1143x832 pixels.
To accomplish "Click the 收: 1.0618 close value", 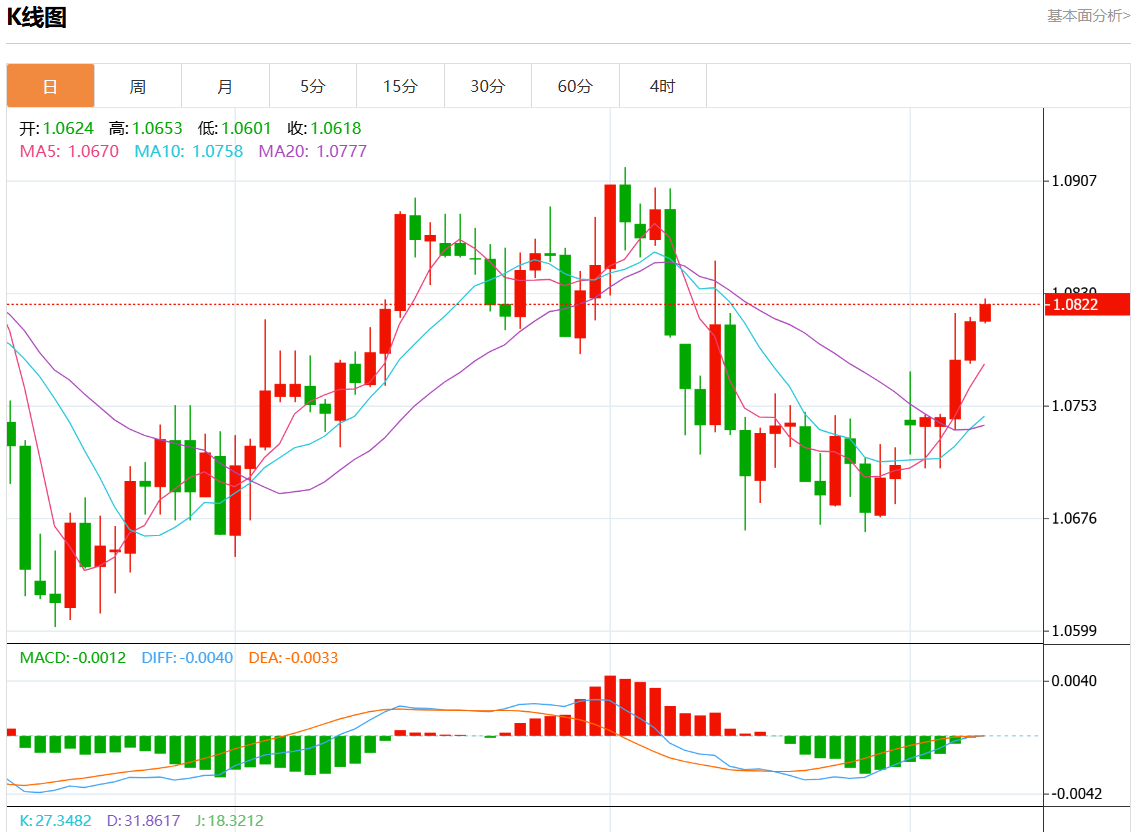I will tap(324, 128).
